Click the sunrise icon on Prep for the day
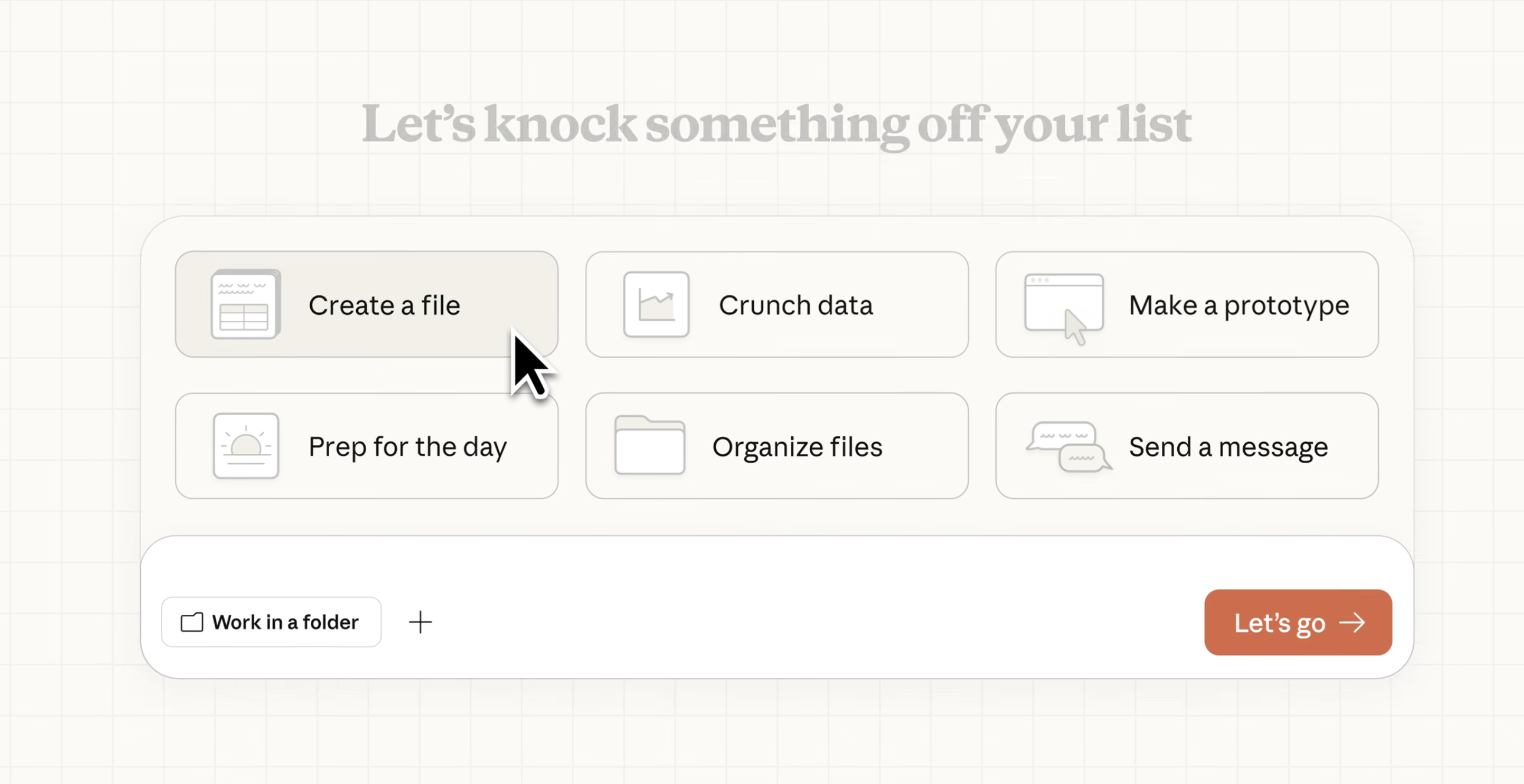This screenshot has width=1524, height=784. coord(245,446)
